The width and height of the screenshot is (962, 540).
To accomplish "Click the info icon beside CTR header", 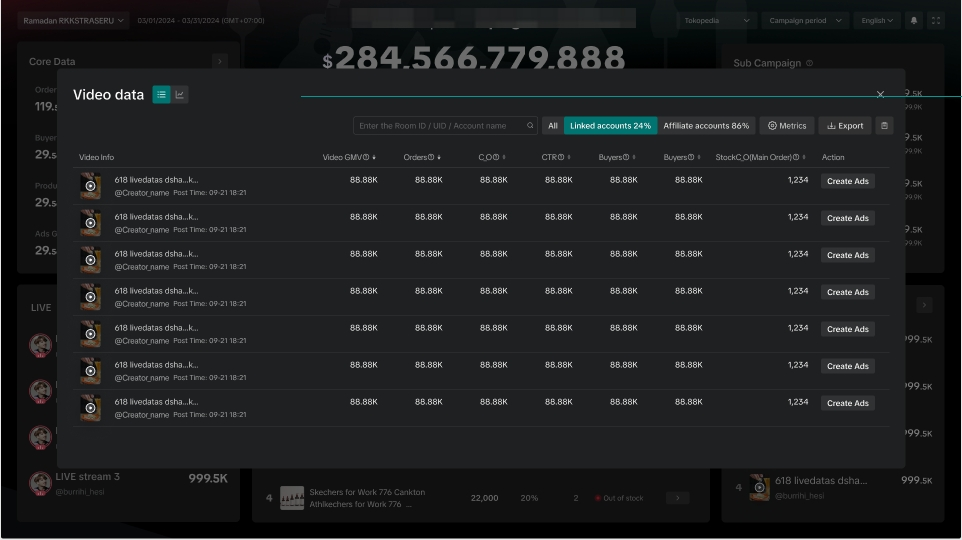I will [x=561, y=158].
